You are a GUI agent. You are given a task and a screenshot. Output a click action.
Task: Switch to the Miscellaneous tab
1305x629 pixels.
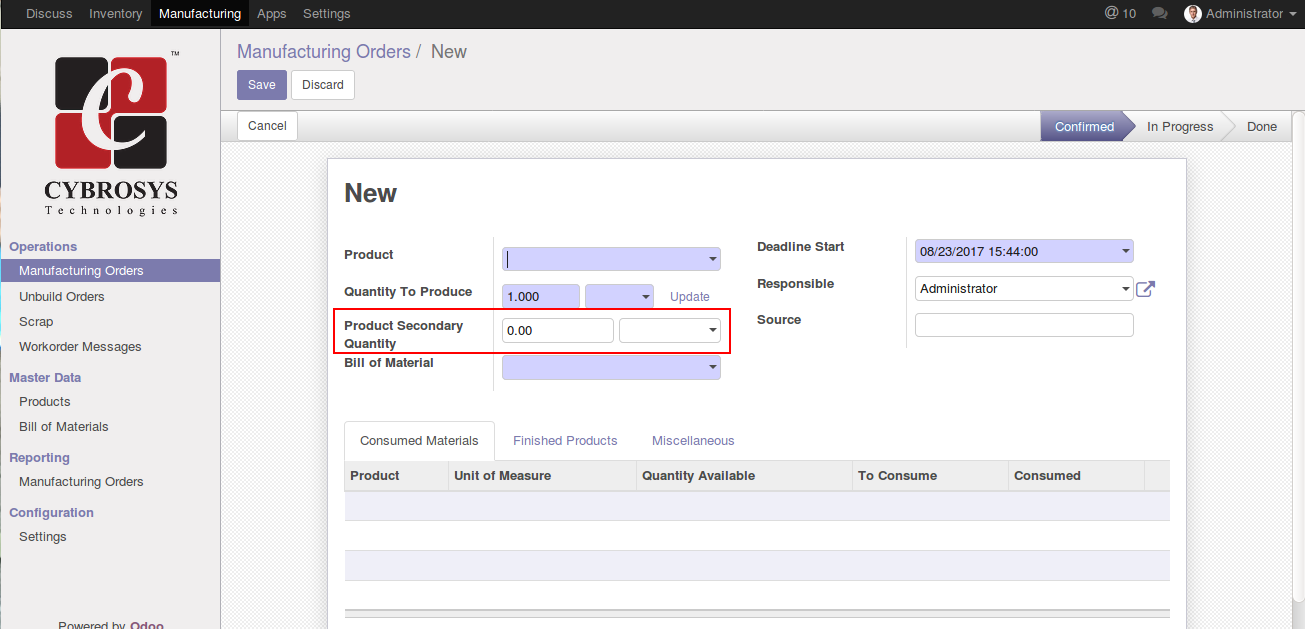tap(693, 441)
